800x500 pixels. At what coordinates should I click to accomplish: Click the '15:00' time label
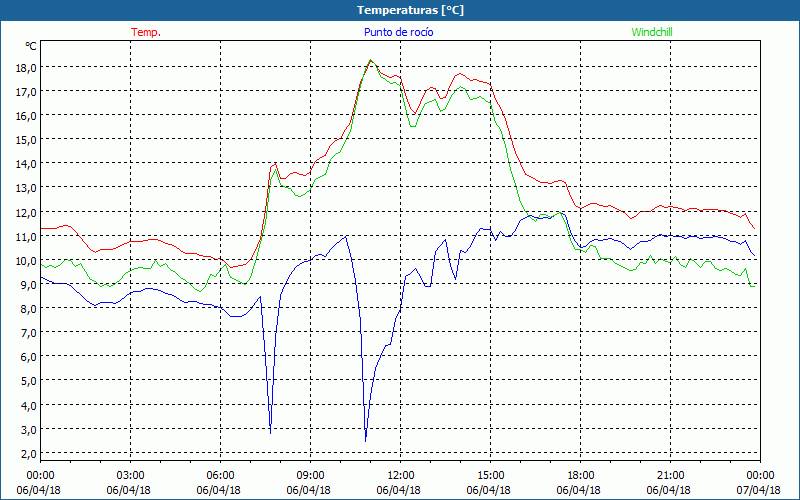point(491,476)
